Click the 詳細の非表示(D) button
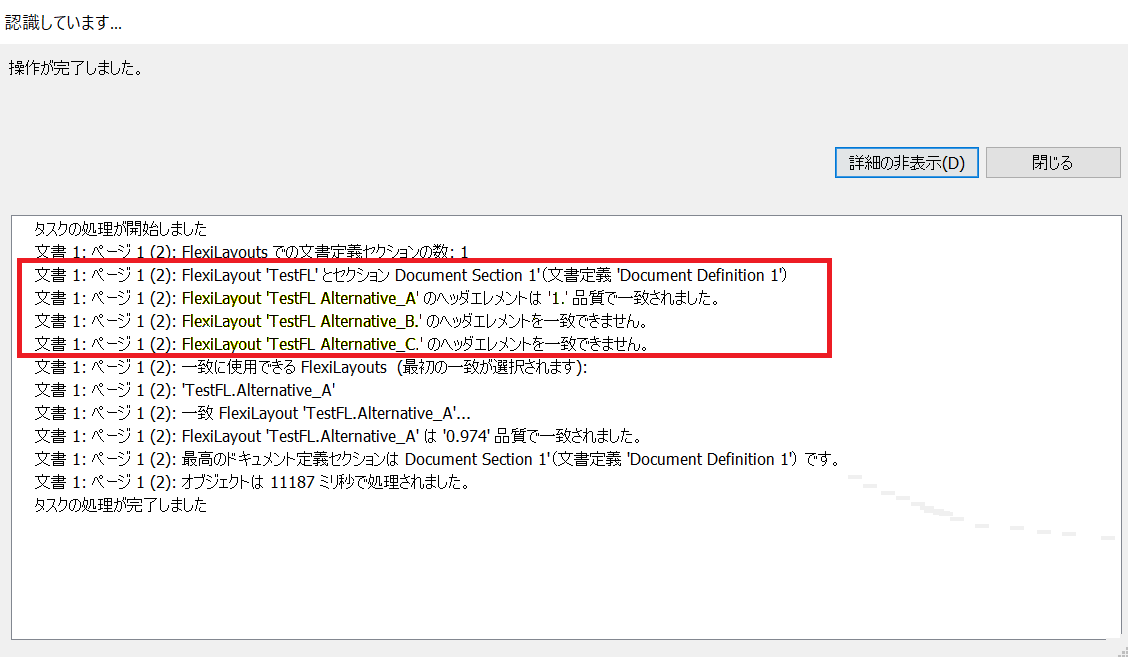Image resolution: width=1128 pixels, height=657 pixels. click(906, 163)
